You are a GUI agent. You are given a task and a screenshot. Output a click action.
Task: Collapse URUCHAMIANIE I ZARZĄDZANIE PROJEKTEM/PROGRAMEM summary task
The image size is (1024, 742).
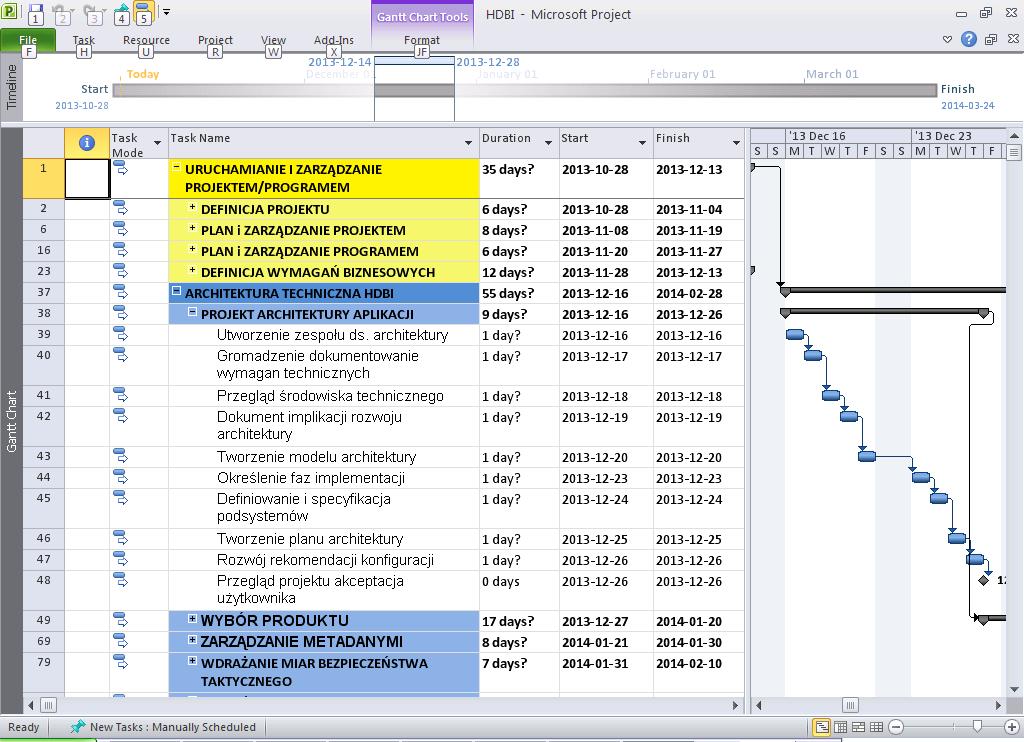click(176, 168)
